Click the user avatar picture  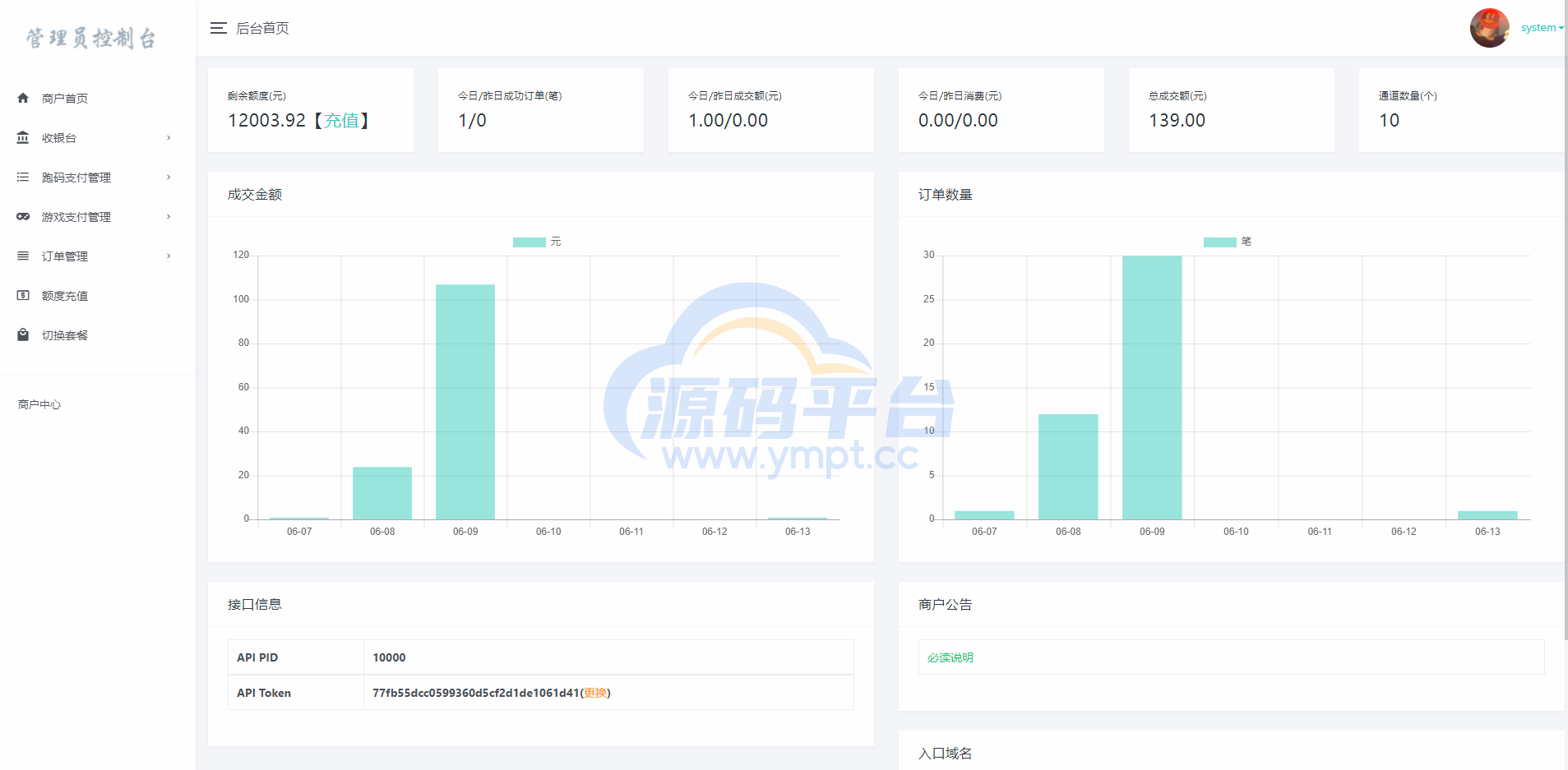(x=1490, y=28)
